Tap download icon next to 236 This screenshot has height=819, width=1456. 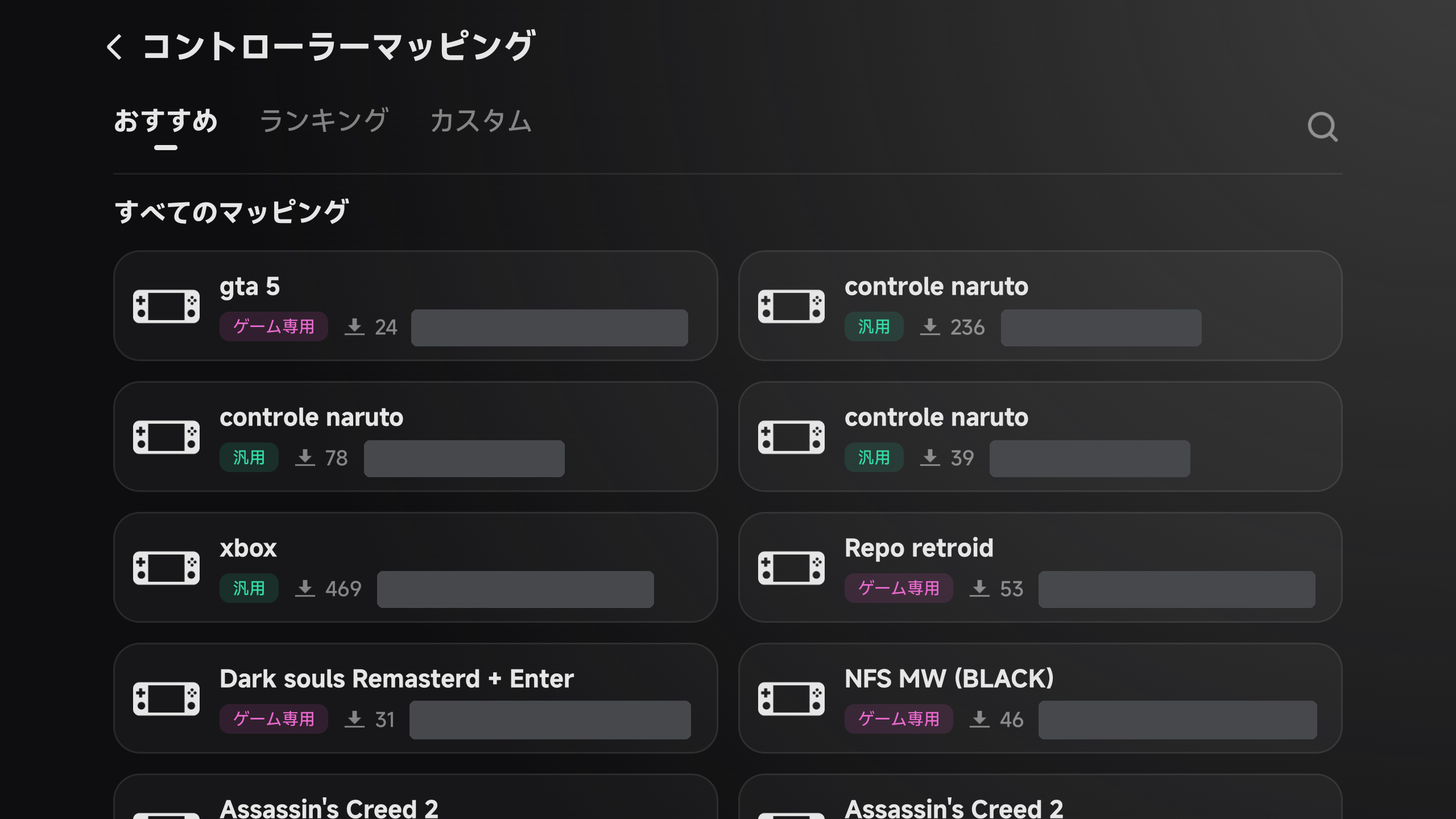tap(930, 327)
